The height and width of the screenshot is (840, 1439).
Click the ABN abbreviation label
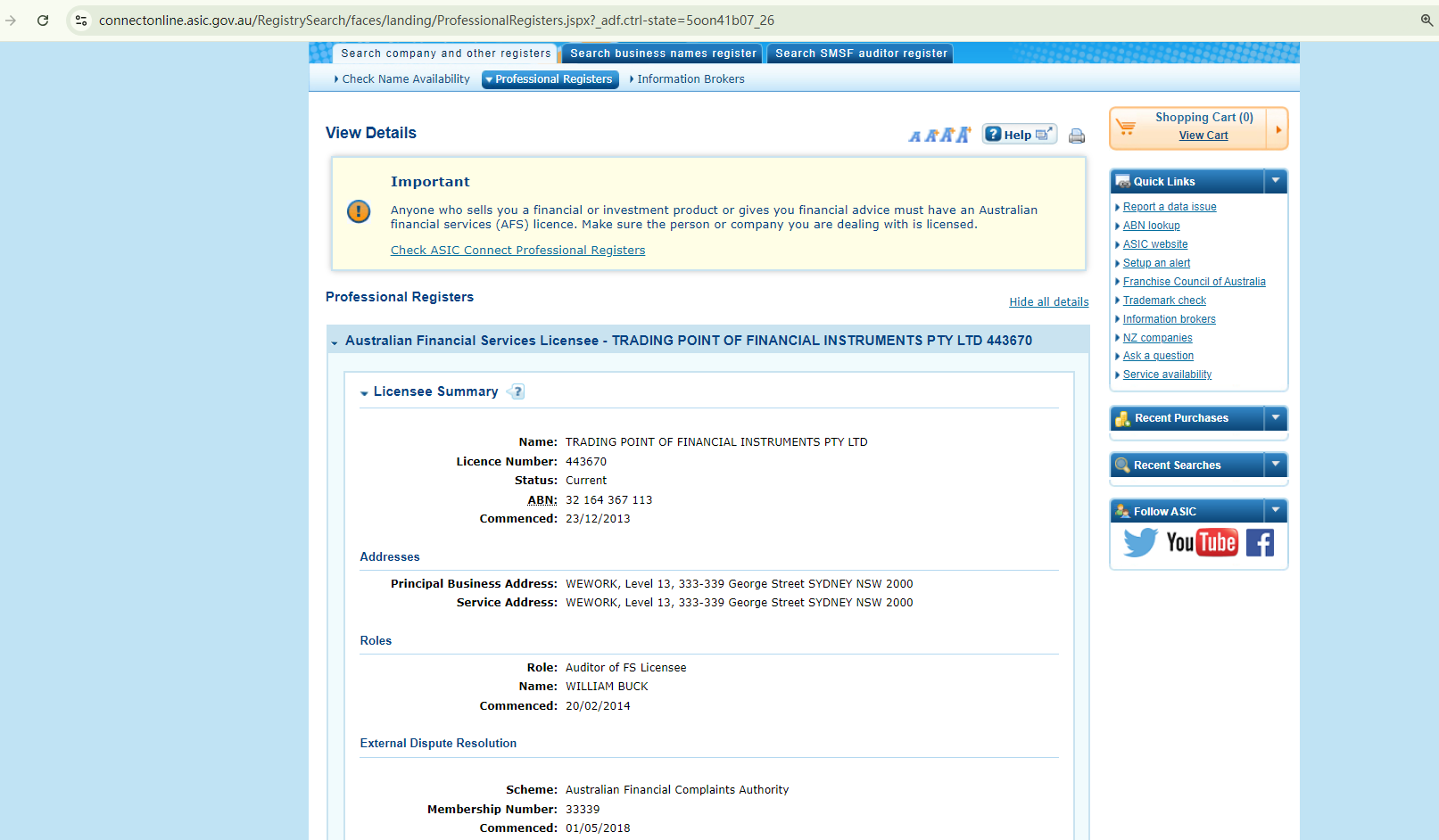pyautogui.click(x=542, y=500)
